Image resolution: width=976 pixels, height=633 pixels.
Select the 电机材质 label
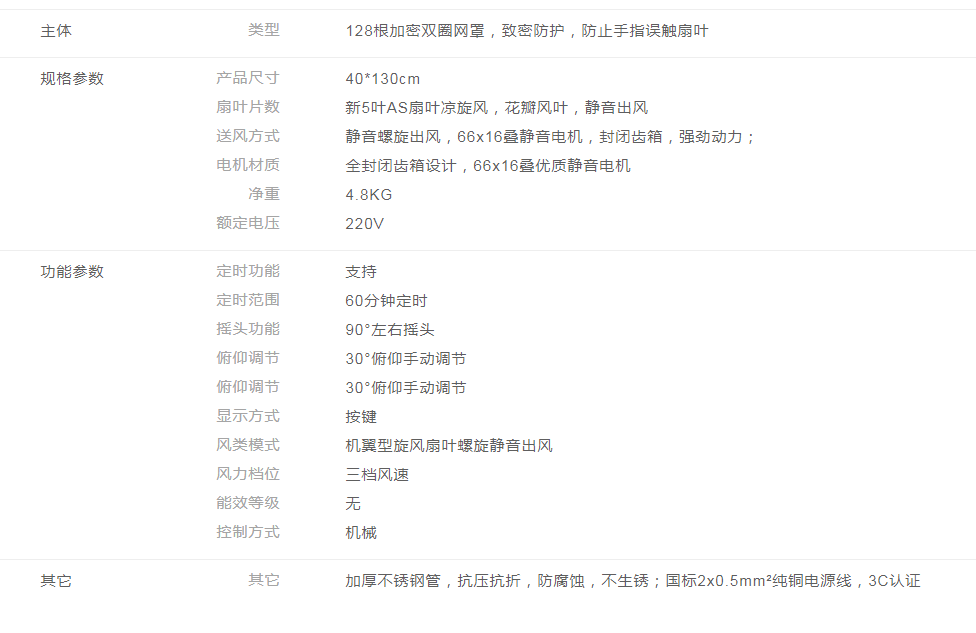coord(248,165)
